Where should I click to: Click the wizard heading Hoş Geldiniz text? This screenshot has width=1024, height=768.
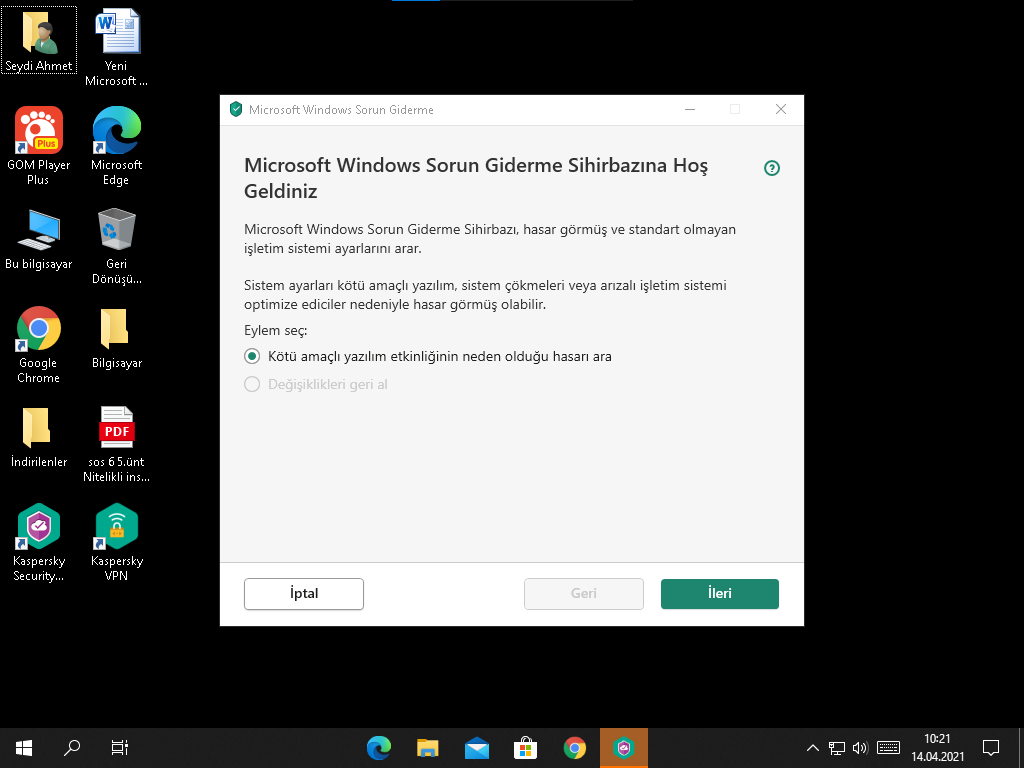point(476,178)
